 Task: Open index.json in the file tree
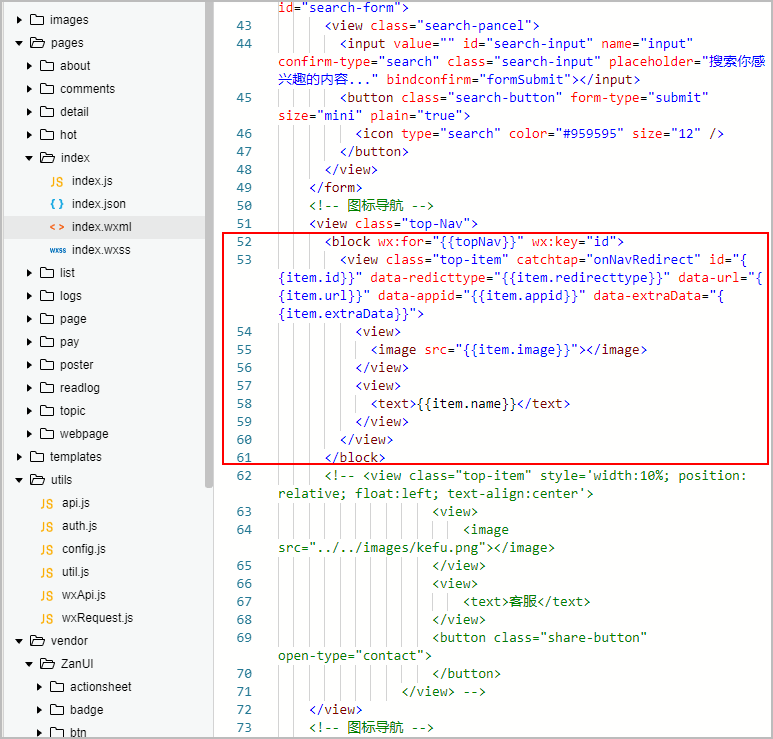click(98, 204)
